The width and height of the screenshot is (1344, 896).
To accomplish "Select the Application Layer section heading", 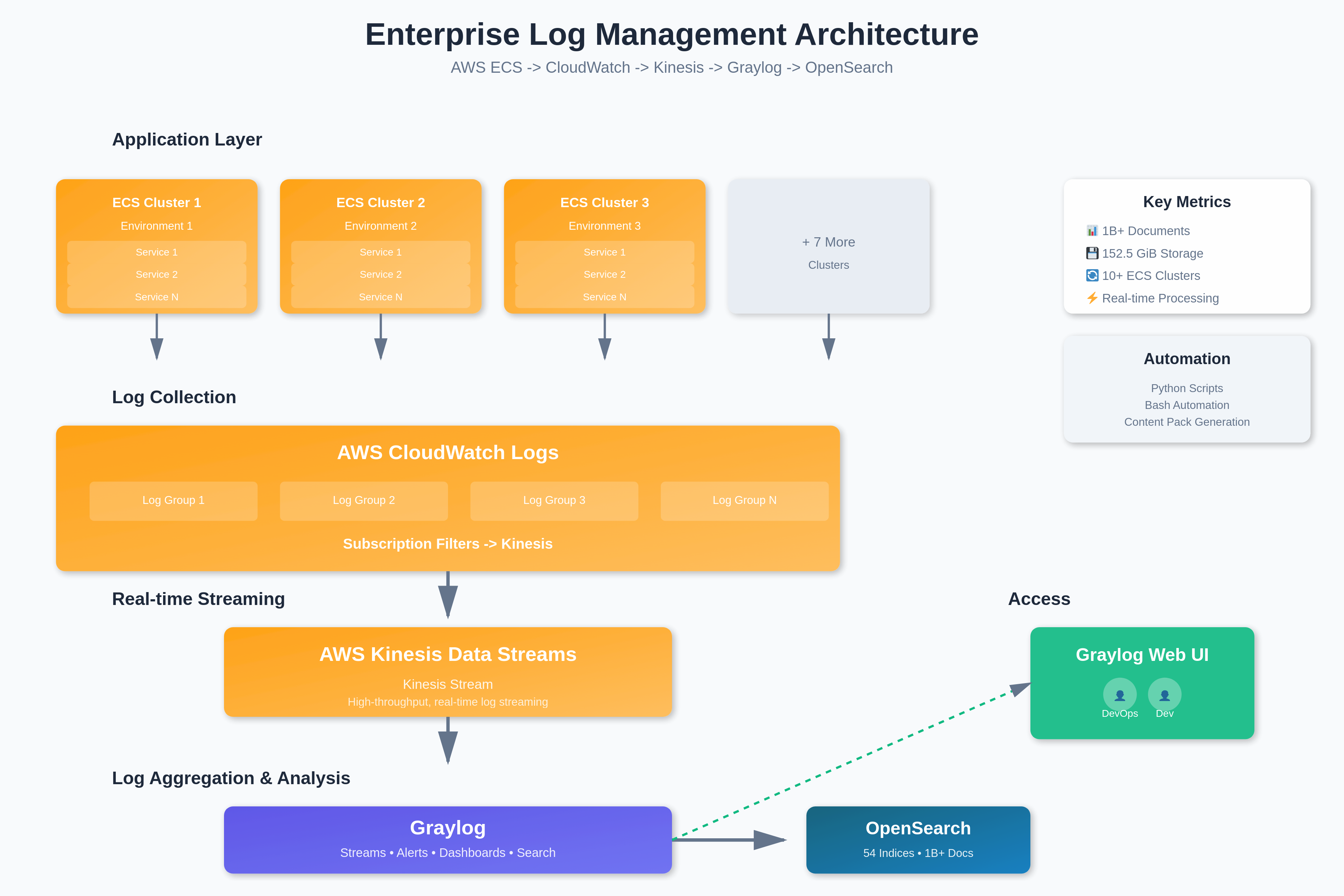I will coord(187,139).
